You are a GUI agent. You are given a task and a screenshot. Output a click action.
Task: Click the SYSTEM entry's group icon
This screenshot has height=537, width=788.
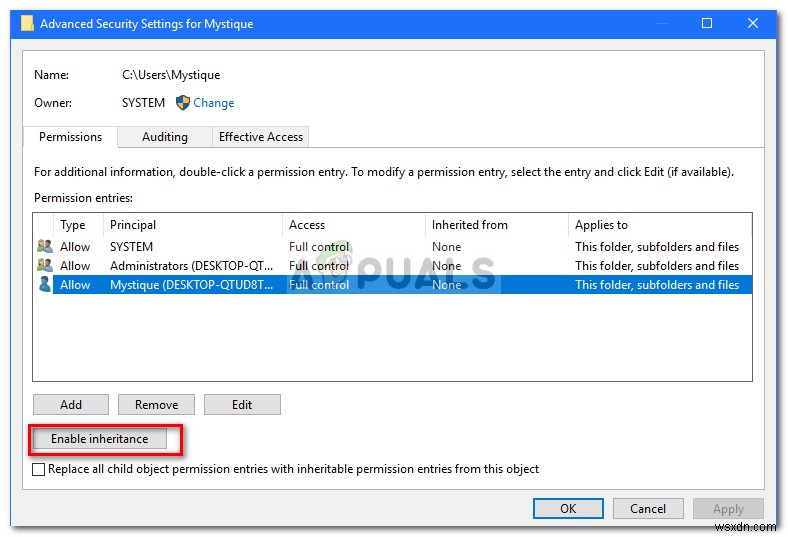[44, 247]
